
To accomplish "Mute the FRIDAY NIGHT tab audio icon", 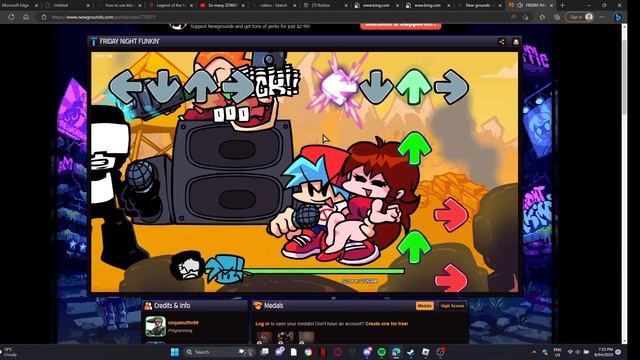I will [520, 5].
